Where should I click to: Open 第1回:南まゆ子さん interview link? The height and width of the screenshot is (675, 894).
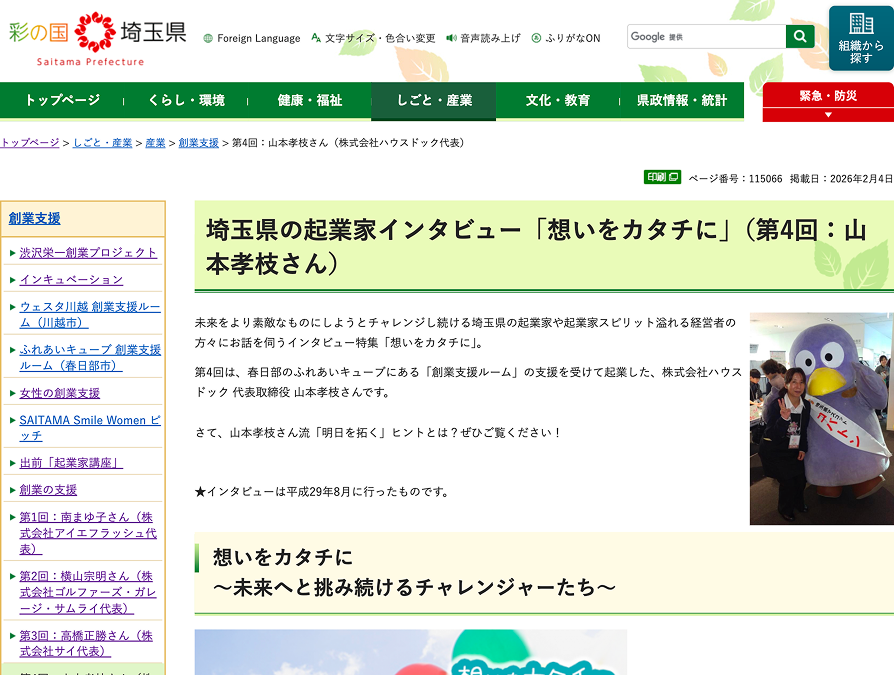pyautogui.click(x=88, y=533)
